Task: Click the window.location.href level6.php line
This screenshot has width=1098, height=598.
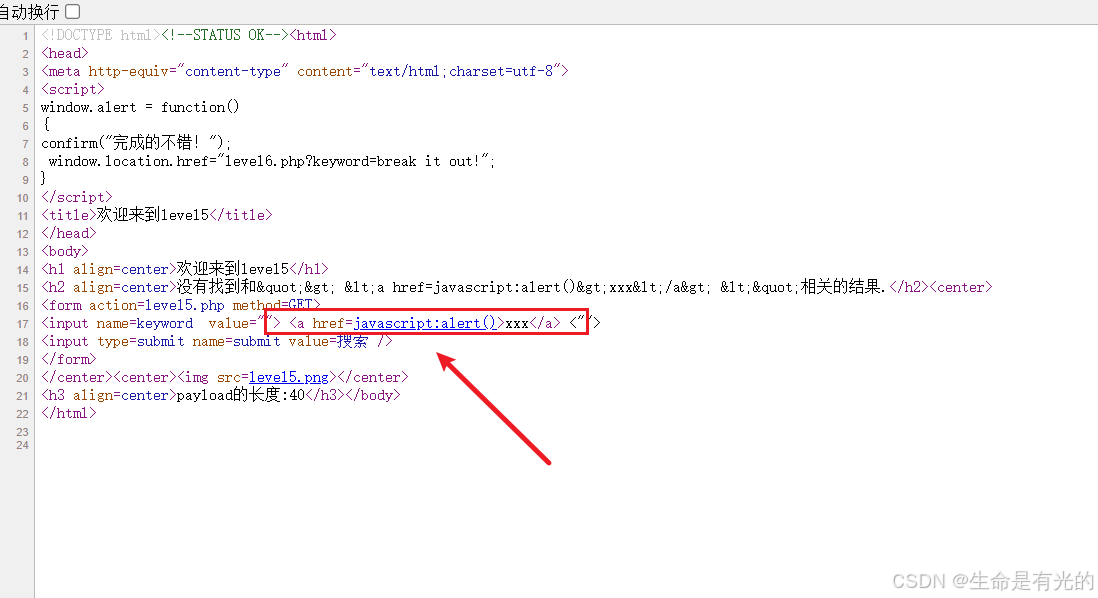Action: pyautogui.click(x=272, y=161)
